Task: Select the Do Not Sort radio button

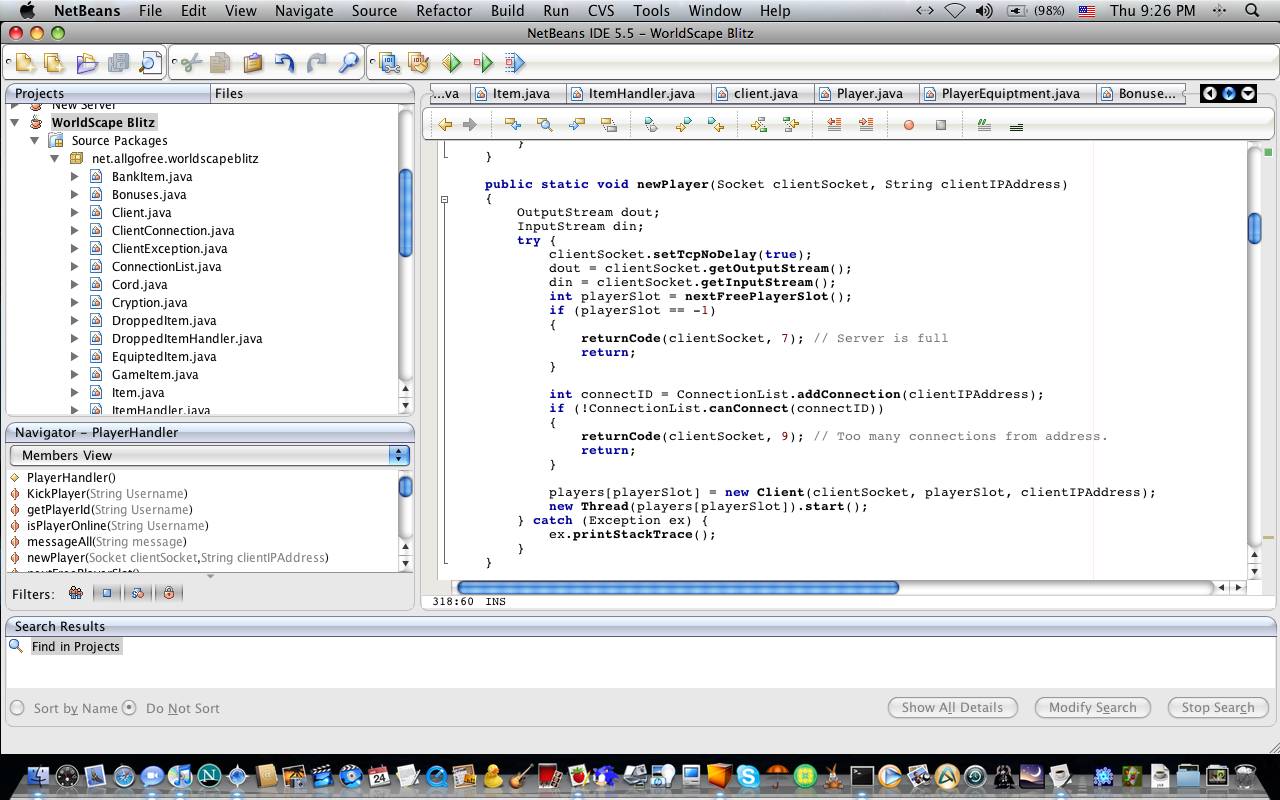Action: [129, 708]
